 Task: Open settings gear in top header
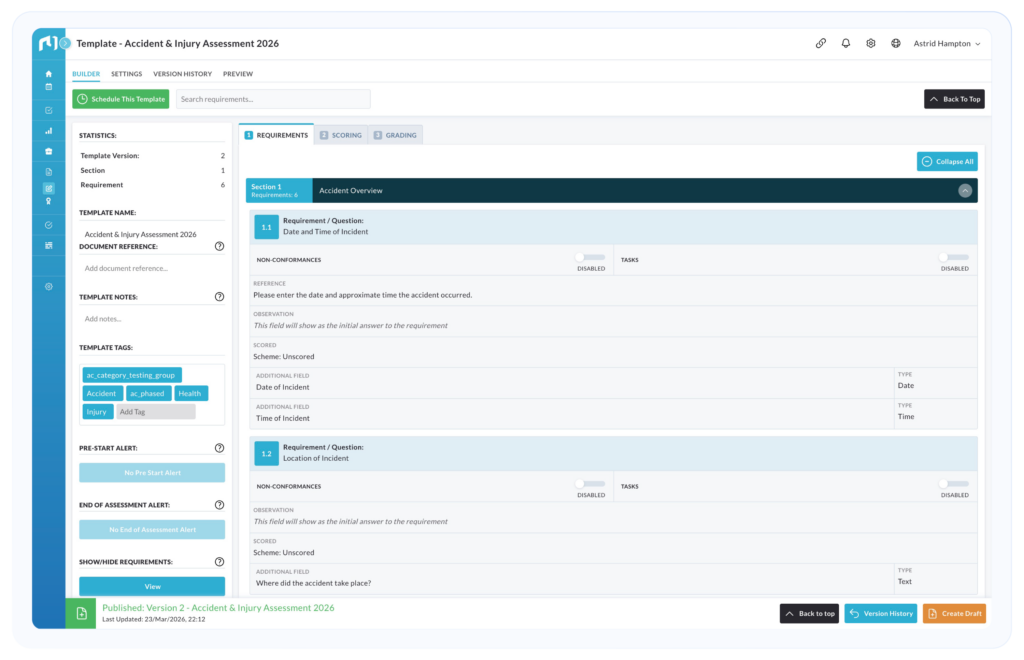point(871,43)
